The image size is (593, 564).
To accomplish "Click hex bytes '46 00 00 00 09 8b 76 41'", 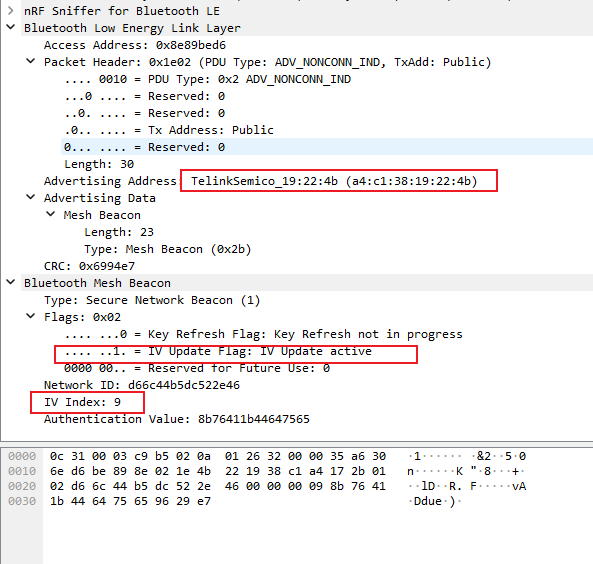I will [x=305, y=486].
